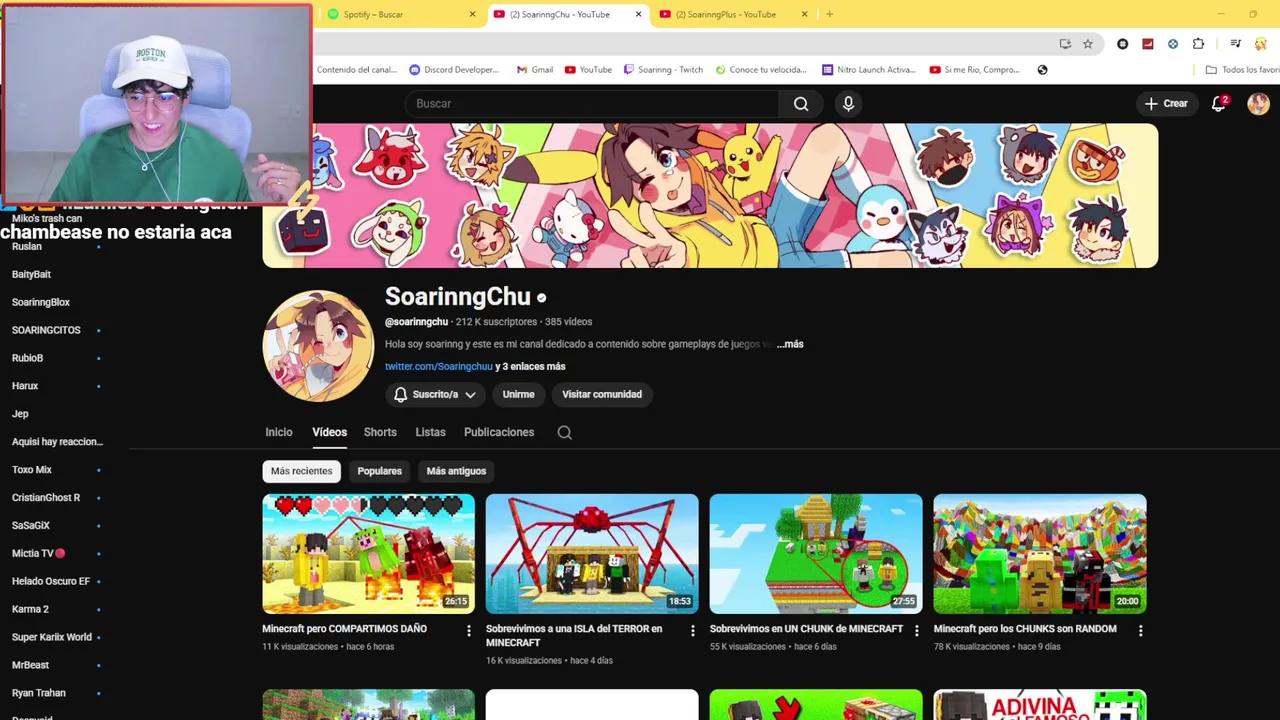
Task: Open the media control icon in the browser toolbar
Action: pyautogui.click(x=1235, y=44)
